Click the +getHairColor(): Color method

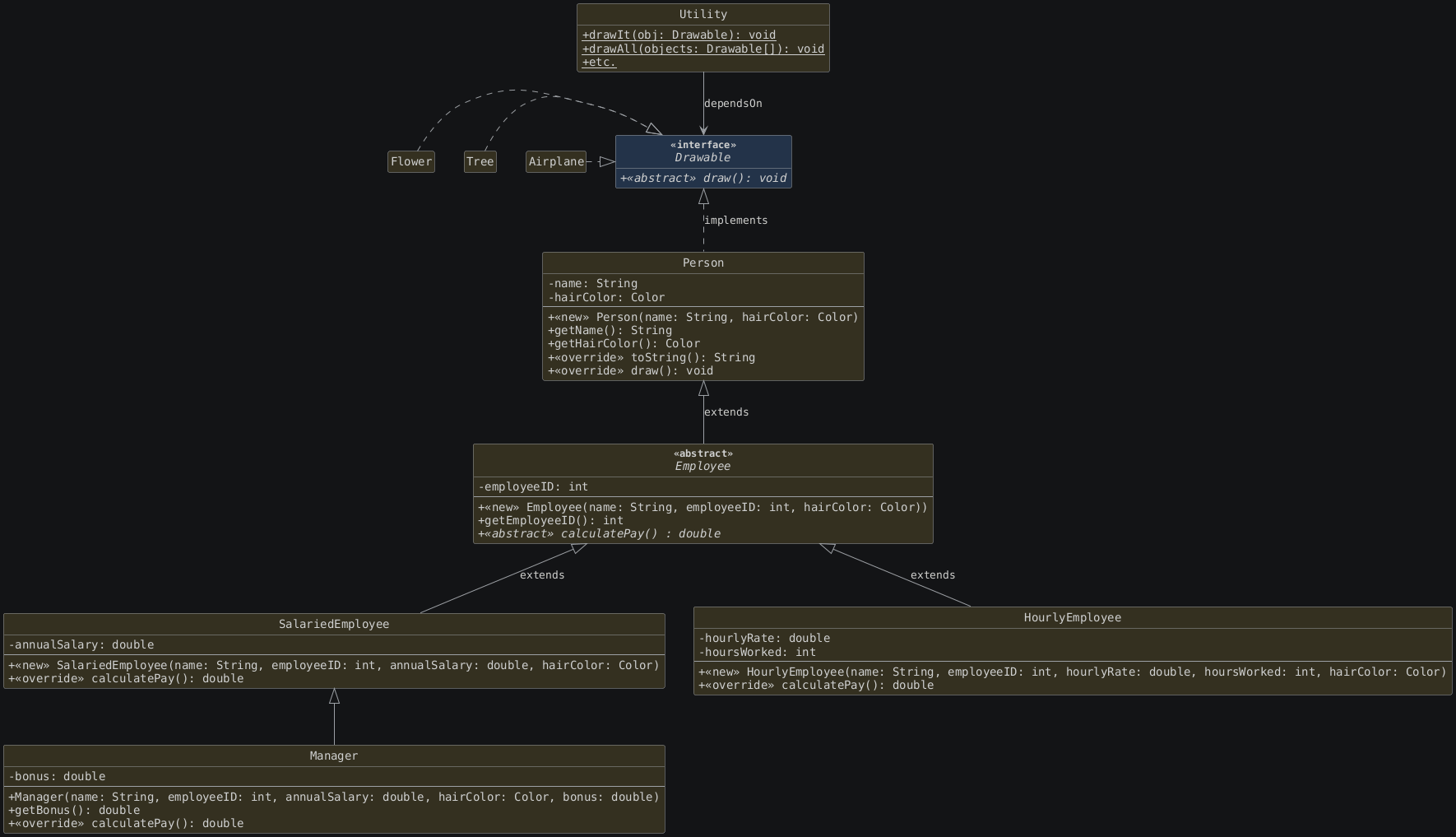pyautogui.click(x=624, y=343)
